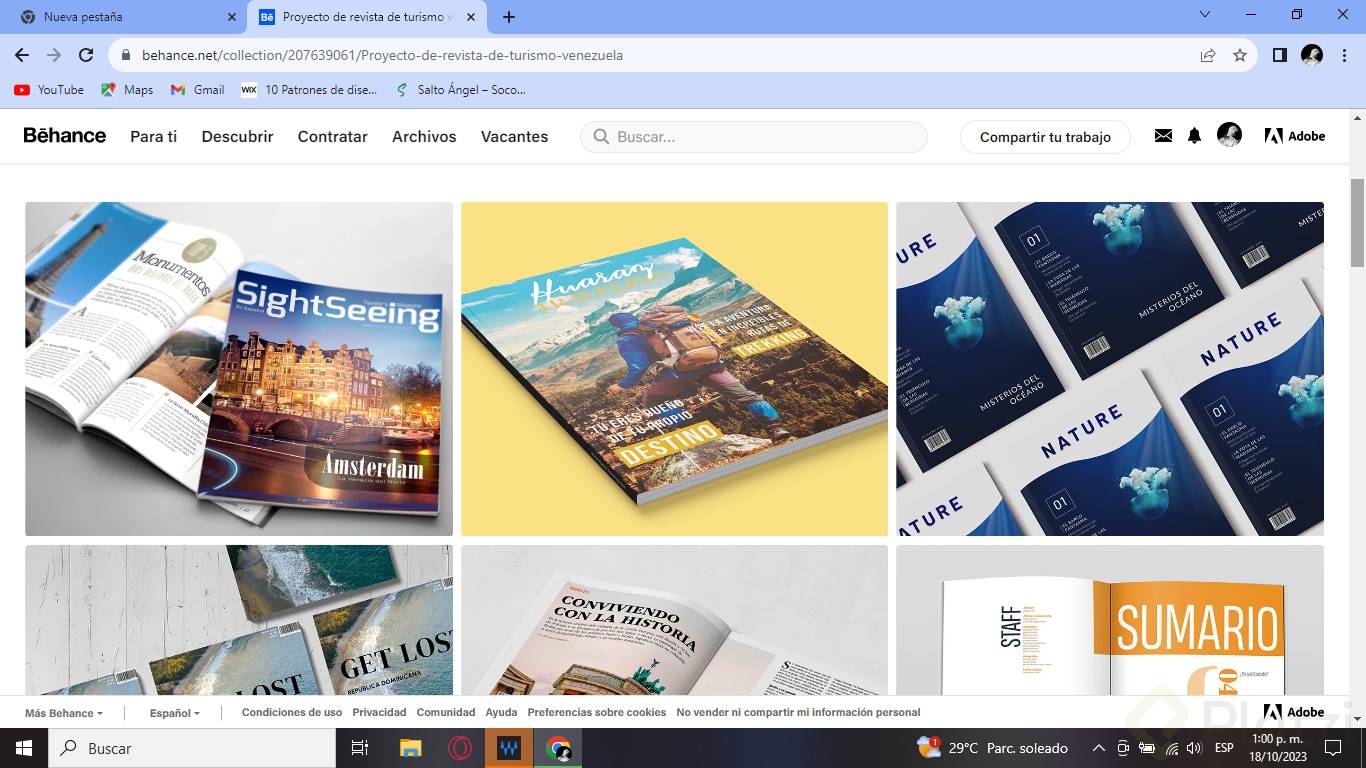Screen dimensions: 1366x768
Task: Open the 'Comunidad' footer link
Action: [446, 713]
